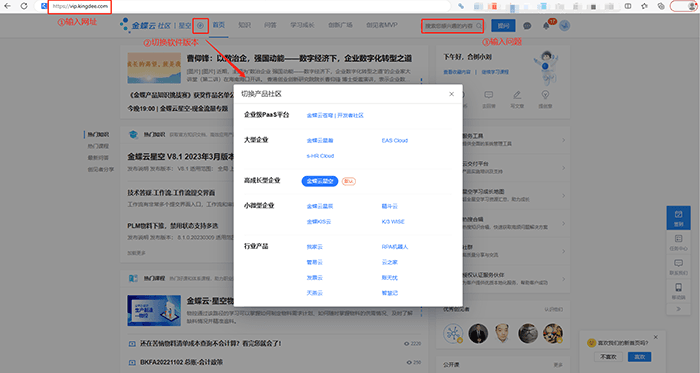Open 联系我们 from the right rail

coord(679,267)
